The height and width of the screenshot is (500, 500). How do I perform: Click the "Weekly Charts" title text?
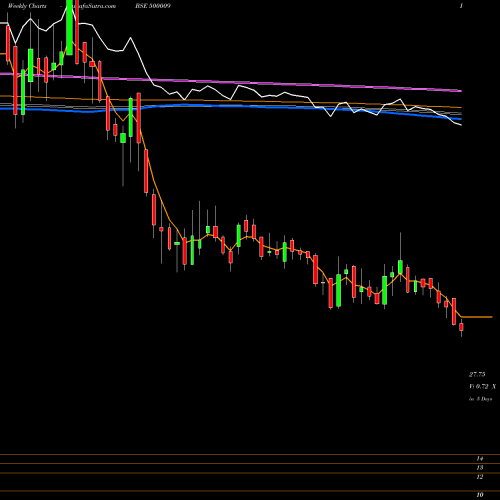click(x=27, y=6)
